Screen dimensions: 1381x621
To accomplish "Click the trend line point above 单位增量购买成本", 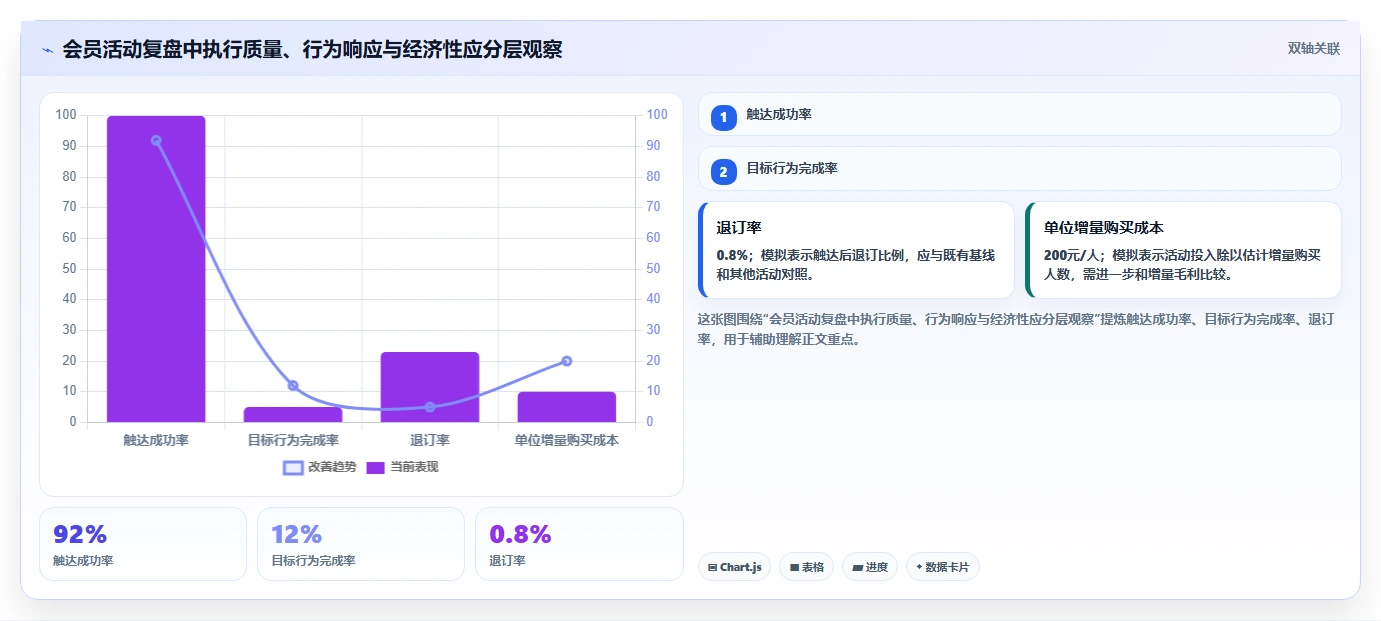I will (x=567, y=361).
